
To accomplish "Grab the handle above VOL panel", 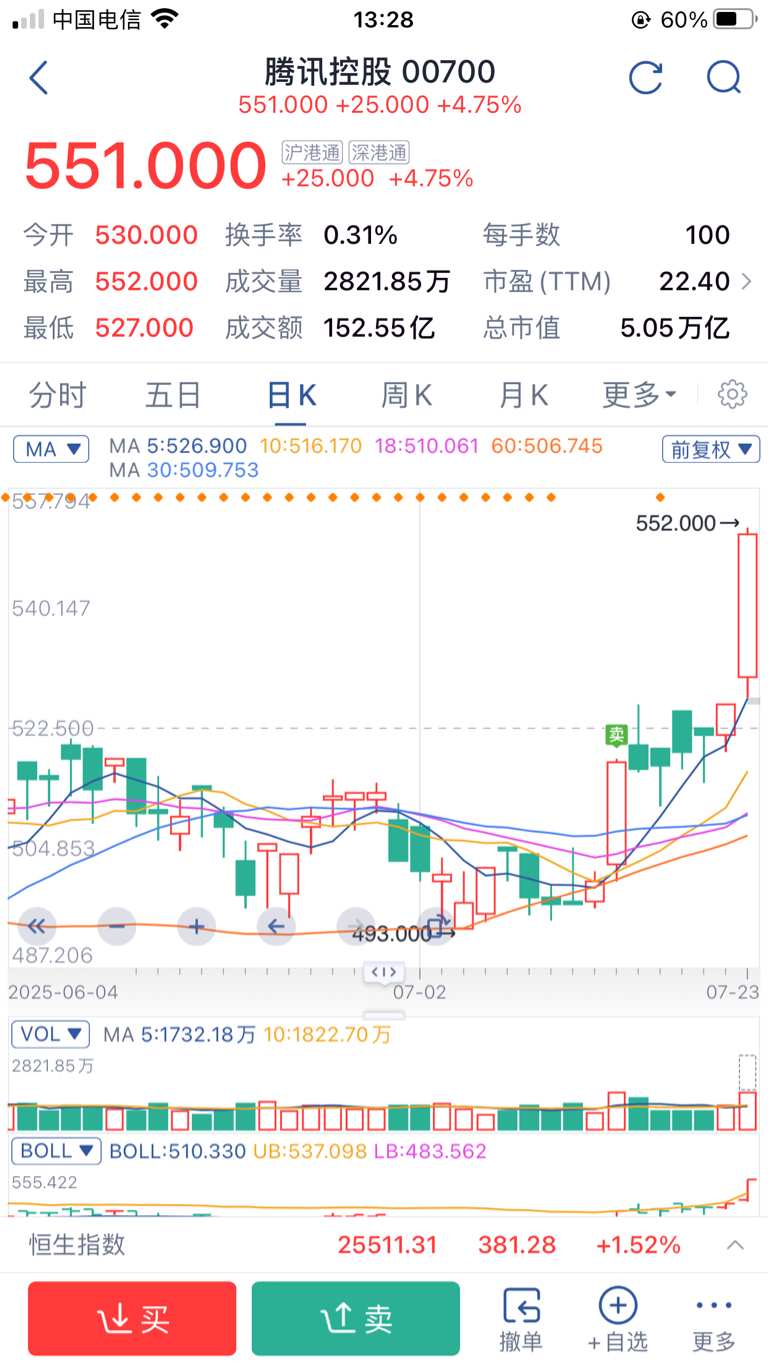I will 384,1016.
